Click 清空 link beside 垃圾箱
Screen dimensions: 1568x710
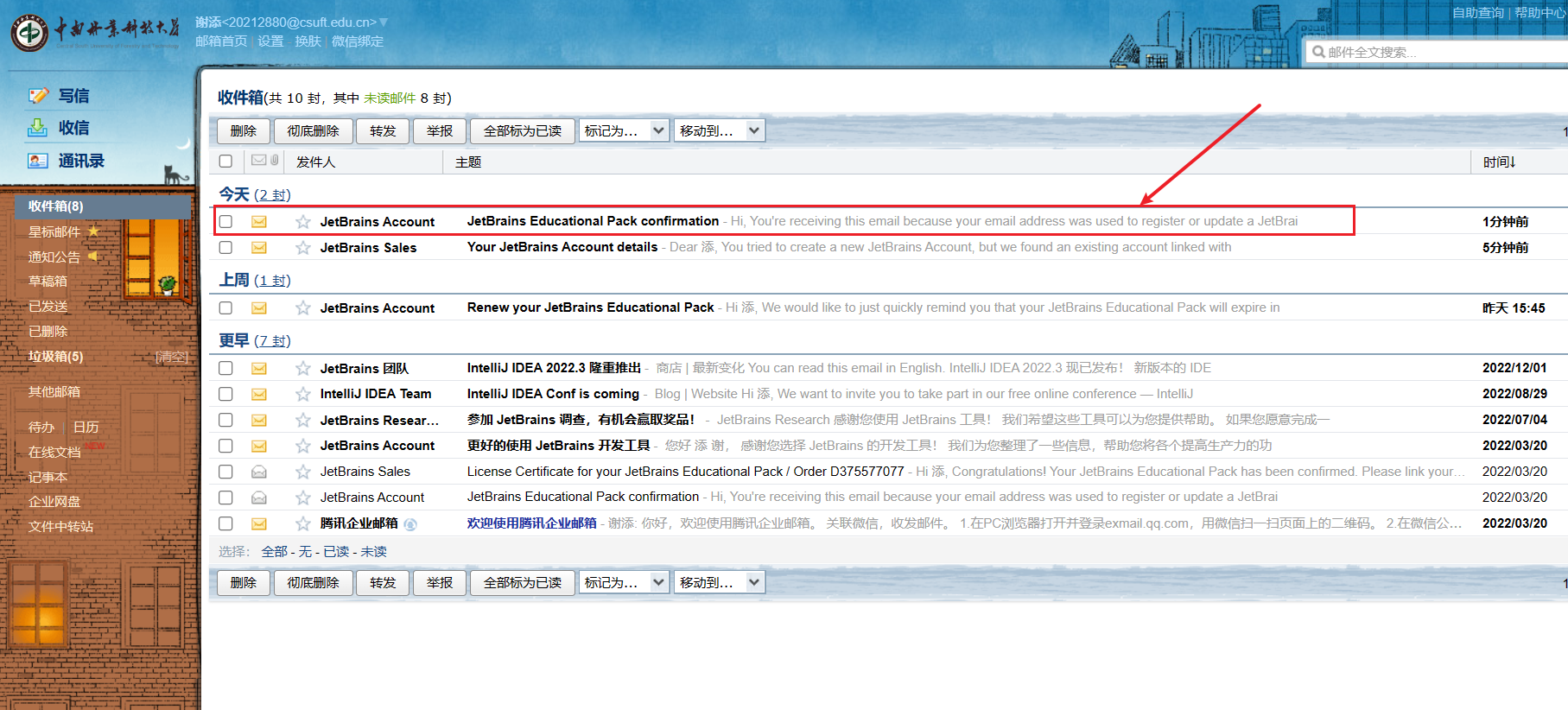click(x=172, y=357)
